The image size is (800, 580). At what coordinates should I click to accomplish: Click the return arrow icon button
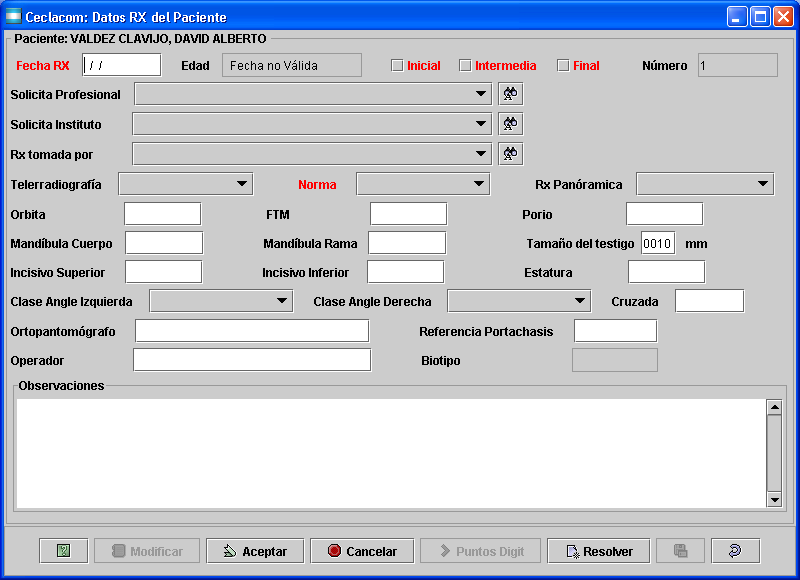pyautogui.click(x=735, y=551)
